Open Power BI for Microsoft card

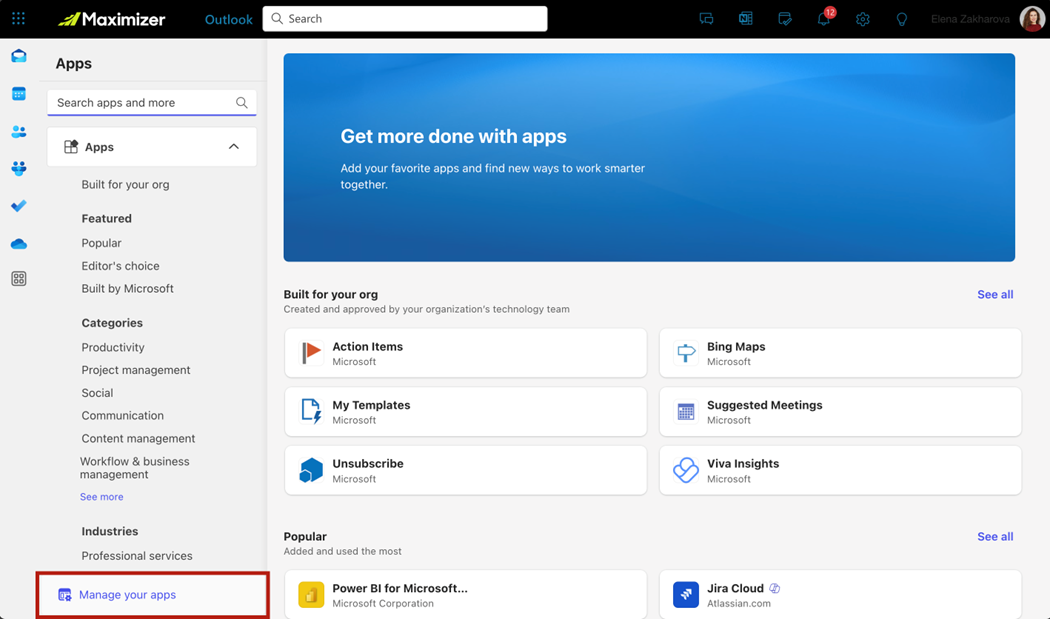tap(465, 595)
